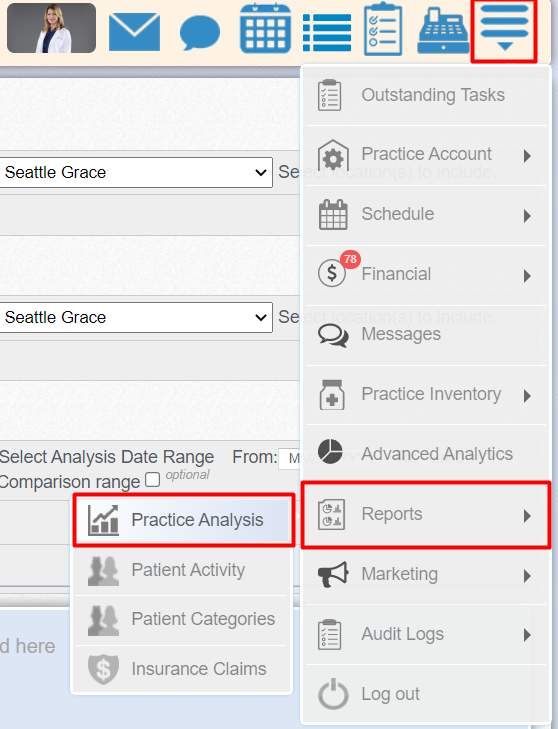Toggle the main hamburger menu icon
Viewport: 558px width, 729px height.
coord(505,29)
